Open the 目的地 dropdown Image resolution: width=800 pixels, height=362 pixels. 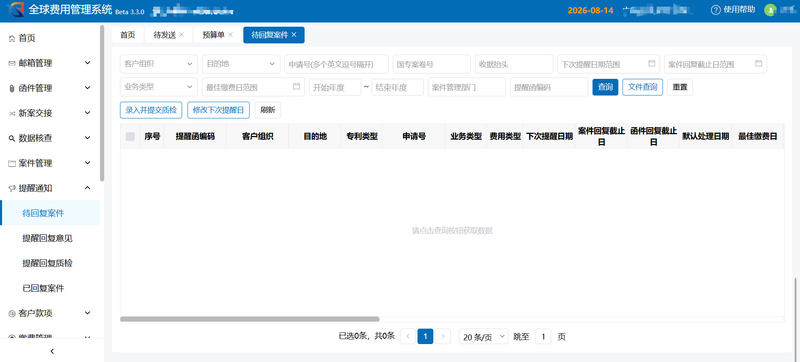(241, 64)
